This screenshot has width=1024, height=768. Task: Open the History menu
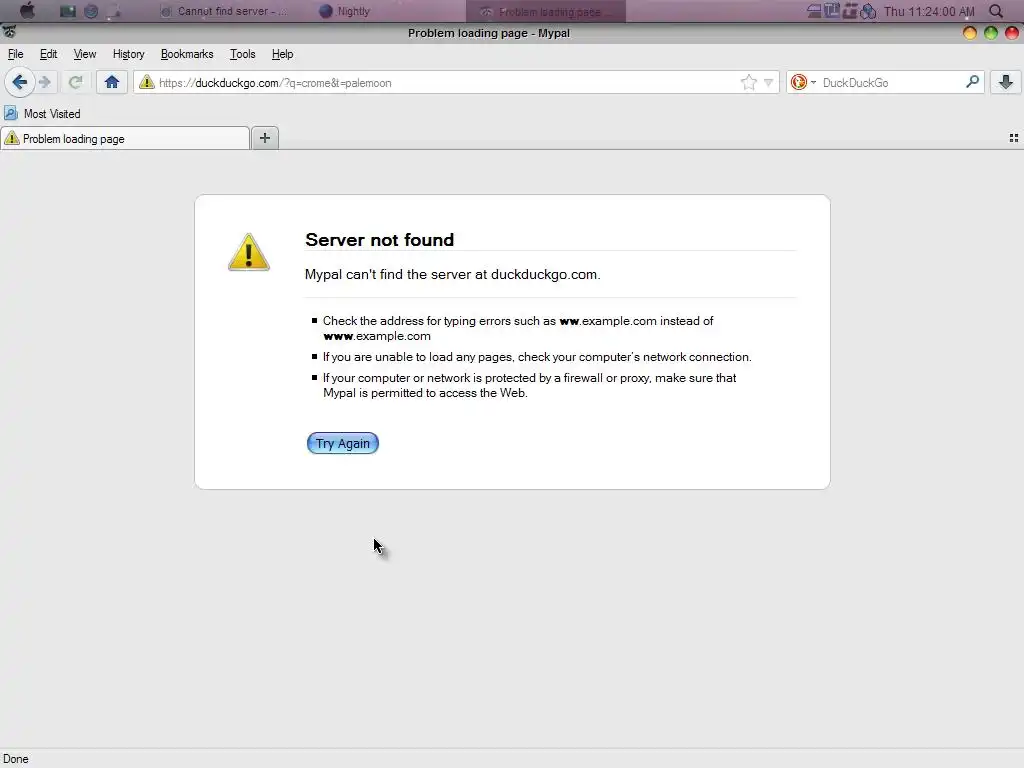pos(129,54)
